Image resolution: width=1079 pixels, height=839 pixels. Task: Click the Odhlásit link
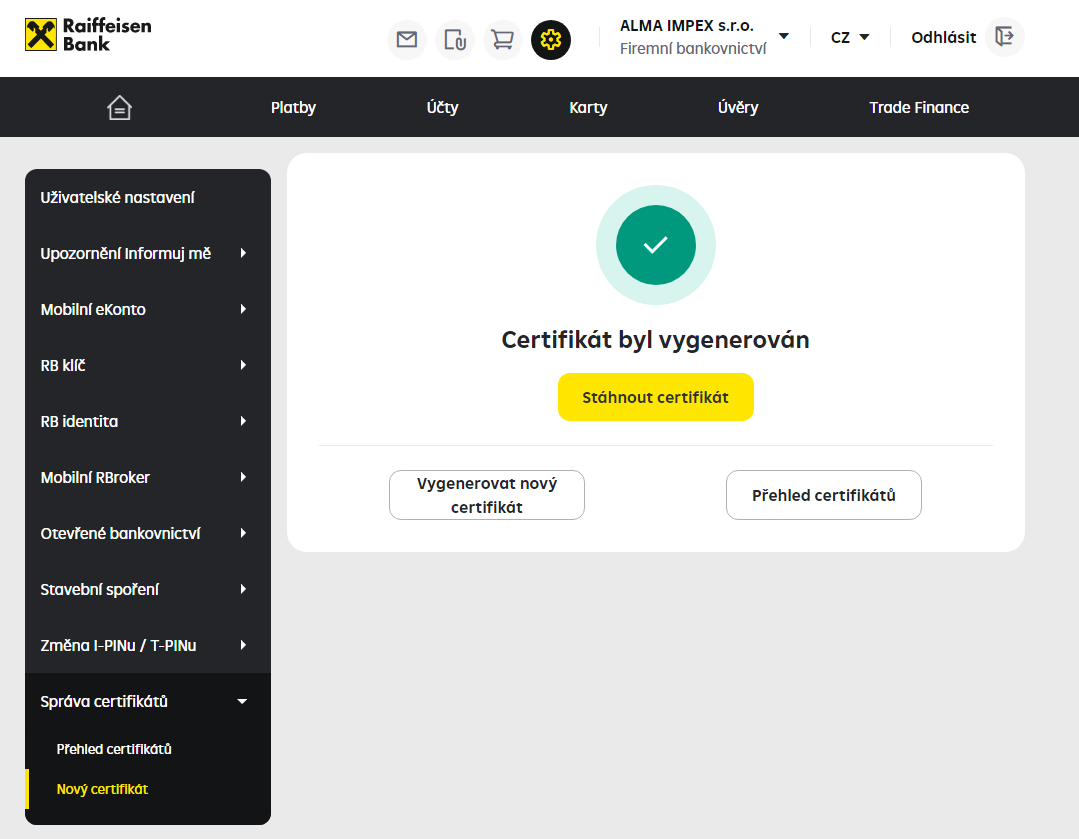pos(943,37)
